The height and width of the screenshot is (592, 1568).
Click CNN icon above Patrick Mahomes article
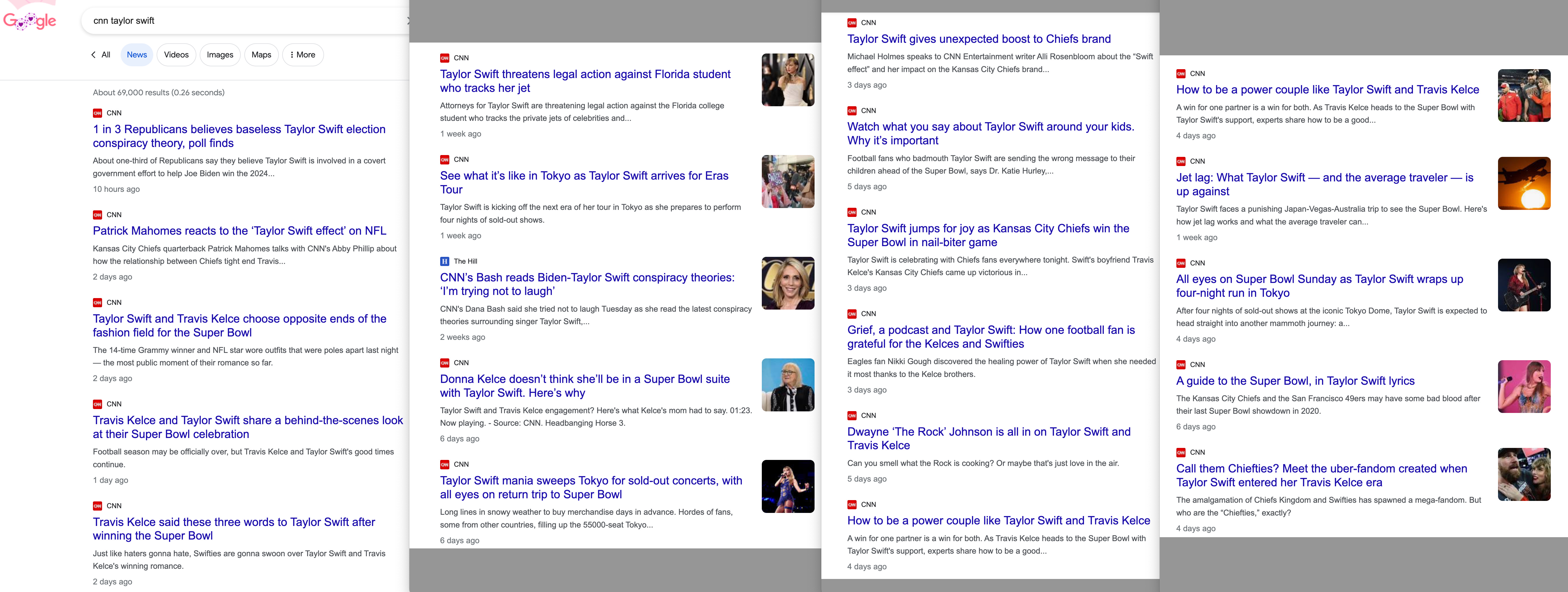click(97, 215)
